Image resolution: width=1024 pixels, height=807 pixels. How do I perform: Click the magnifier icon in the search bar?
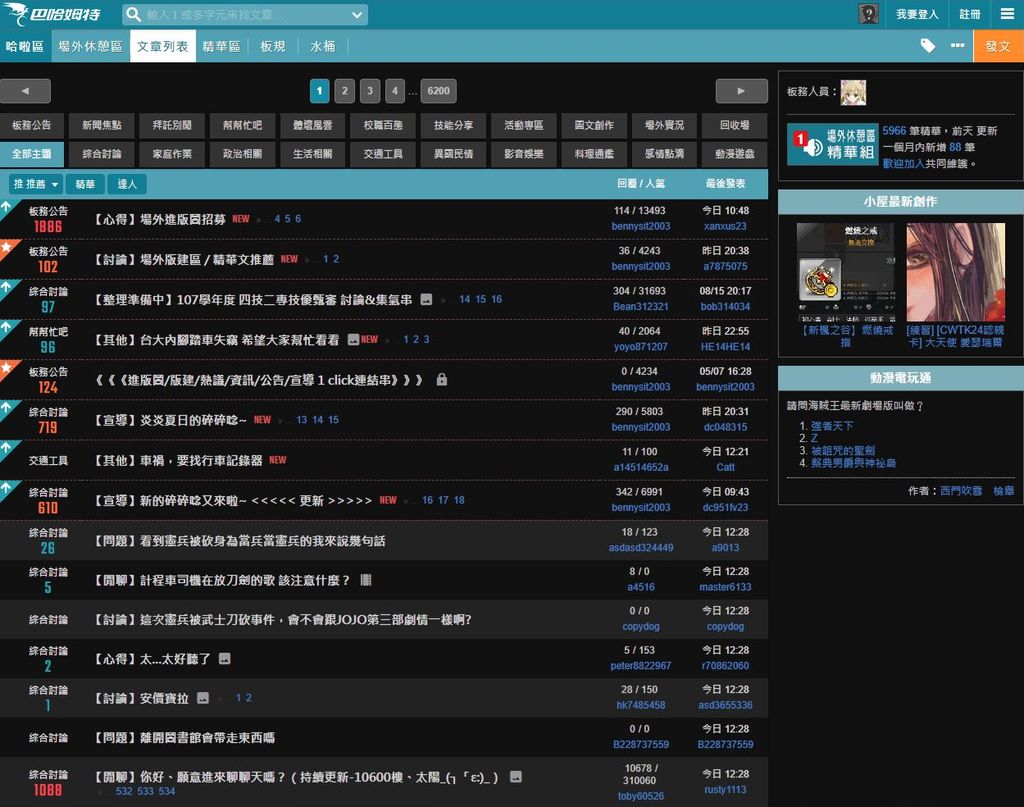point(134,14)
